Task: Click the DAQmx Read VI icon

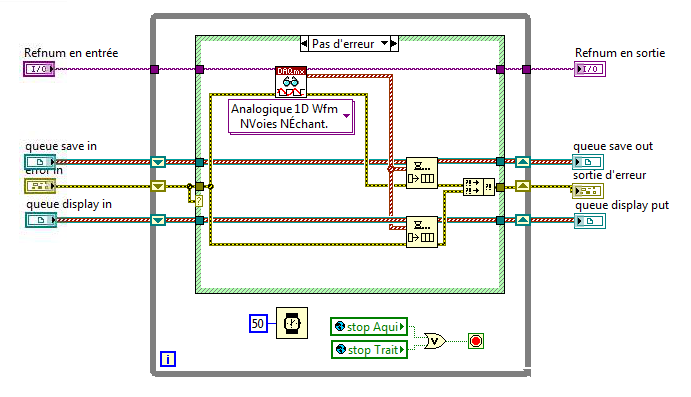Action: [291, 82]
